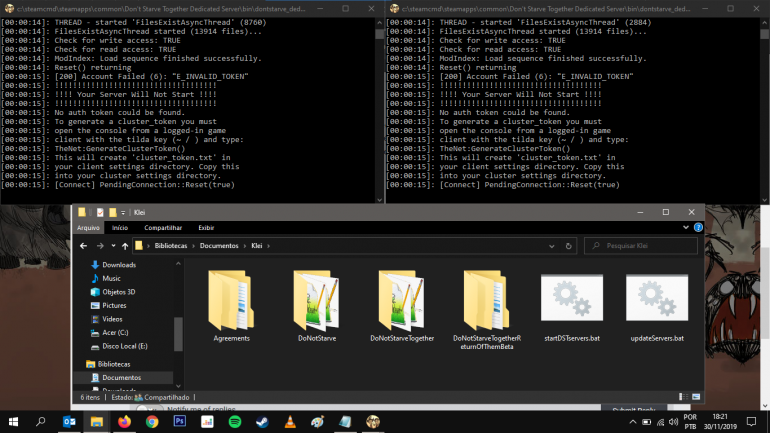Click the POR PTB language indicator
The height and width of the screenshot is (433, 770).
tap(690, 422)
